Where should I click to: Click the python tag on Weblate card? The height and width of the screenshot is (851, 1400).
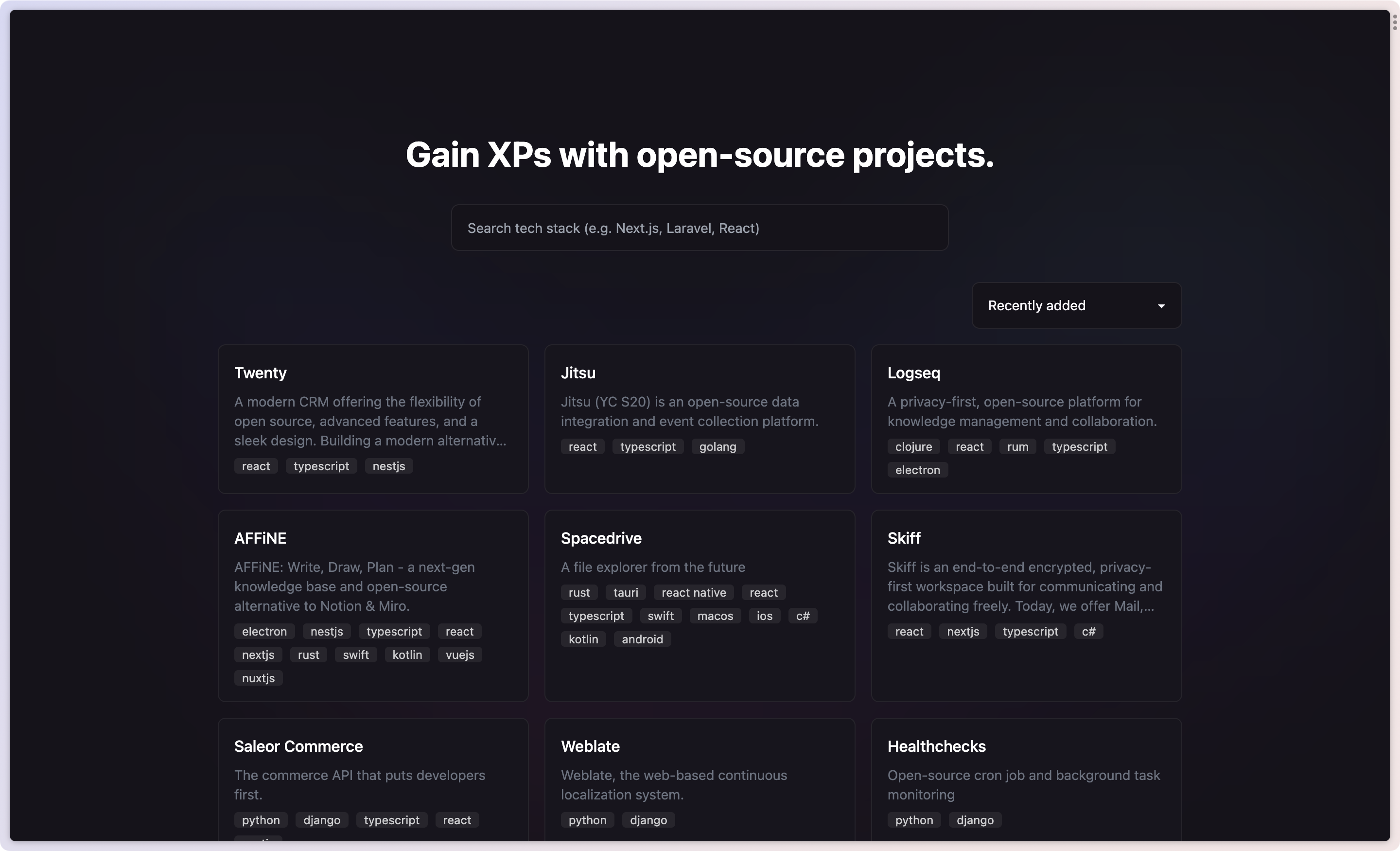point(588,820)
